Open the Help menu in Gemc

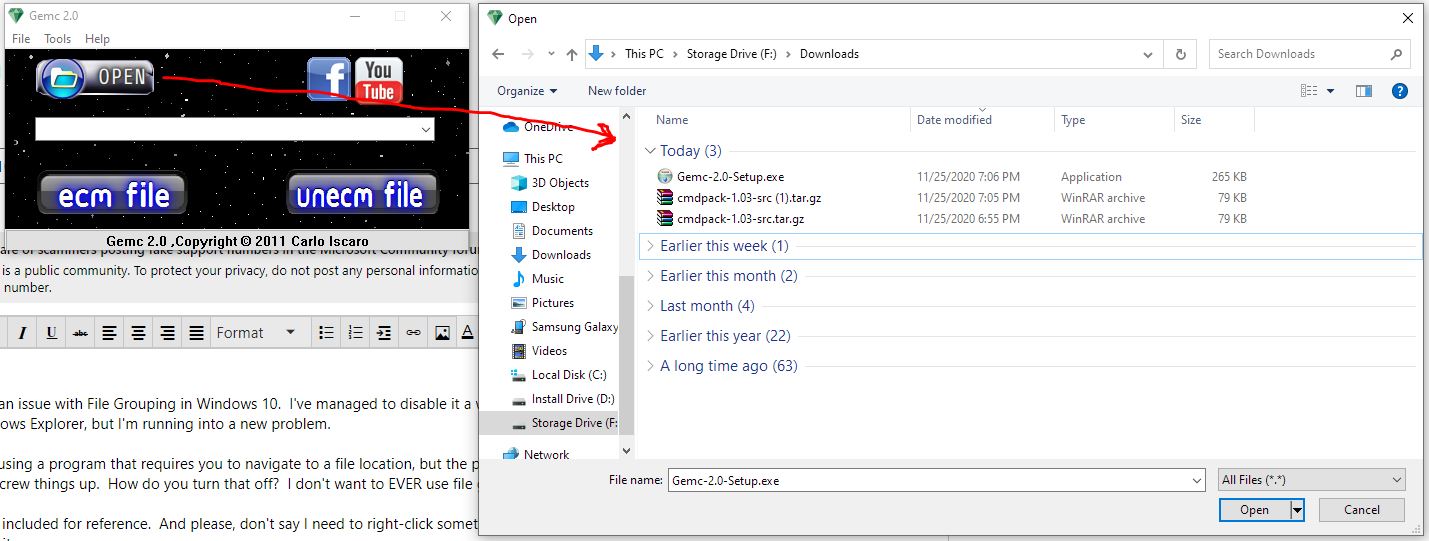[x=97, y=39]
